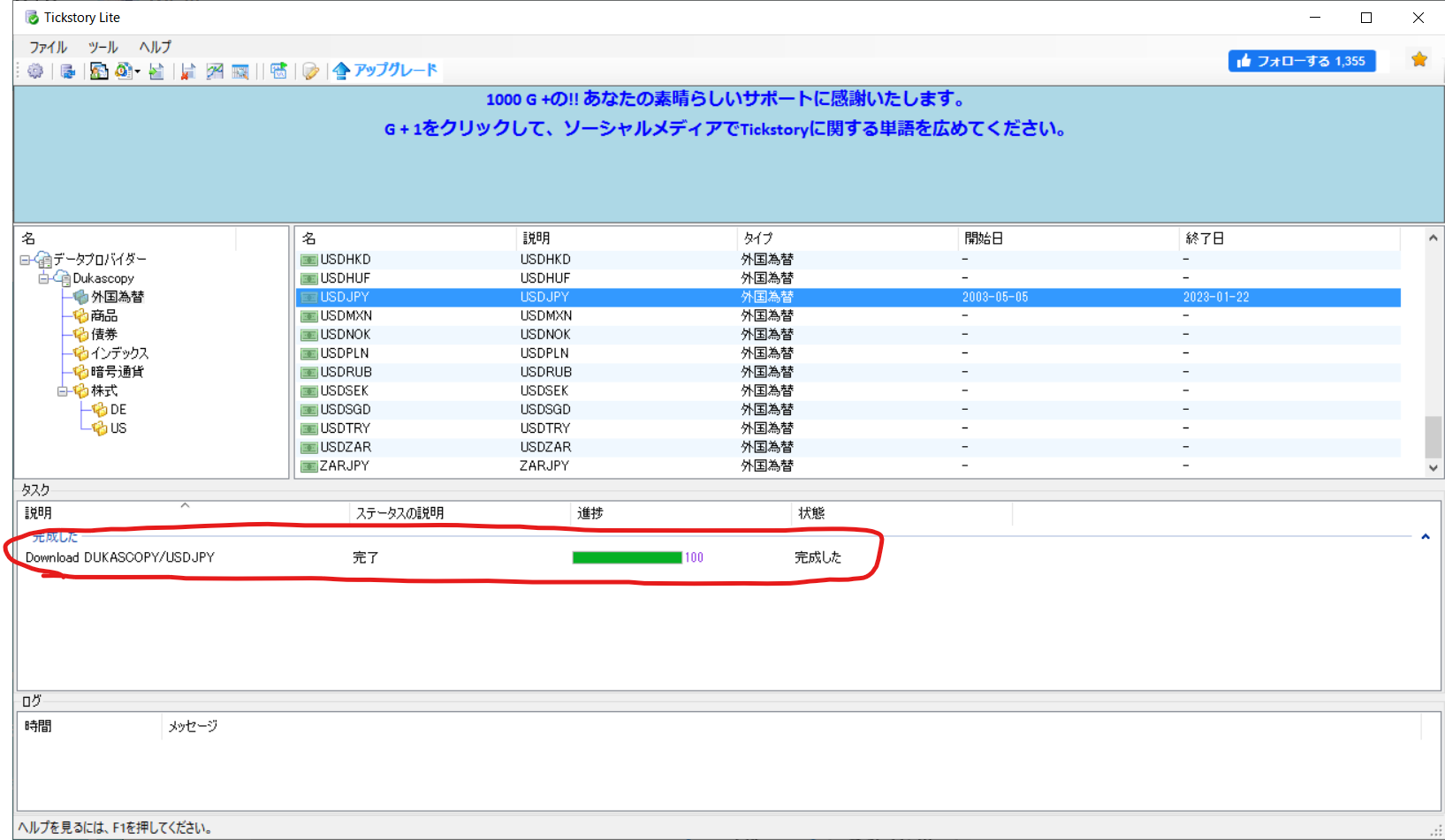
Task: Click the line chart toolbar icon
Action: (x=215, y=72)
